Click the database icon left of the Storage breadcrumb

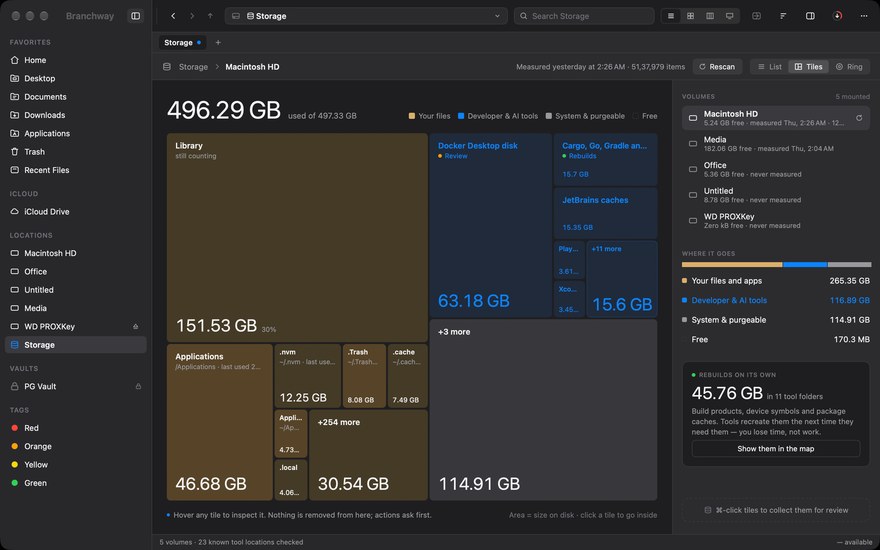[x=167, y=67]
